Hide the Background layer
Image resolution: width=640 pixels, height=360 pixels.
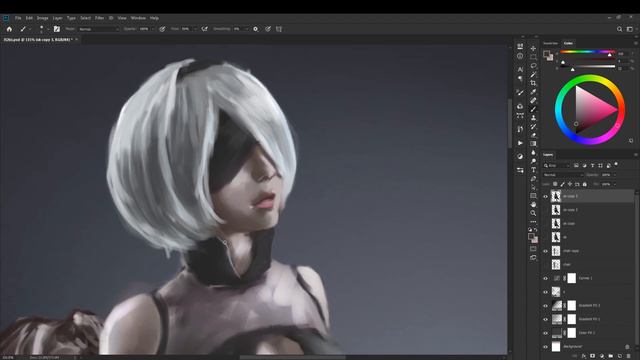tap(545, 347)
